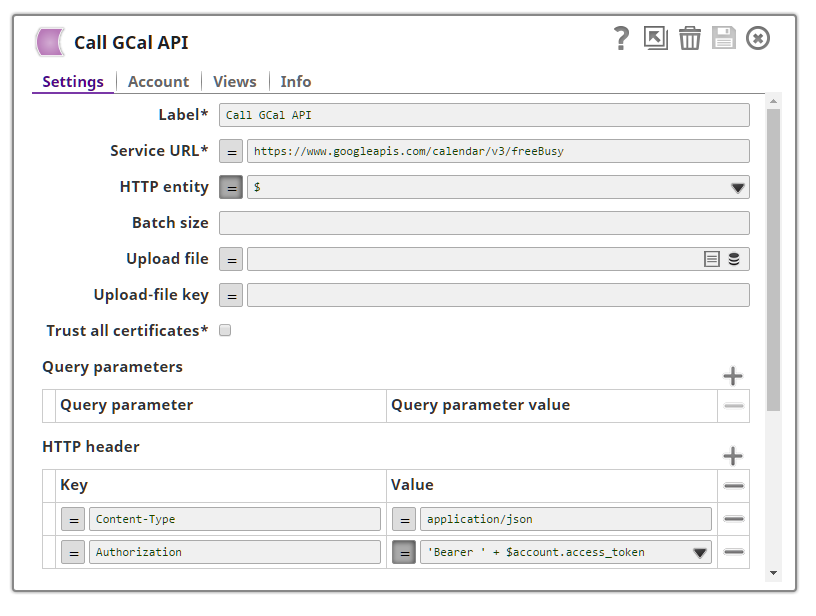
Task: Click the vertical scrollbar thumb
Action: point(773,260)
